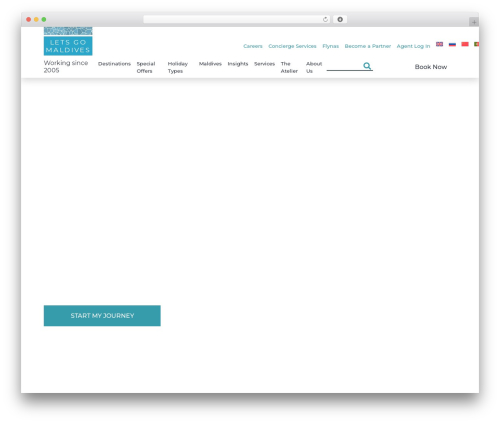Click the "Working since 2005" tagline text

[66, 67]
